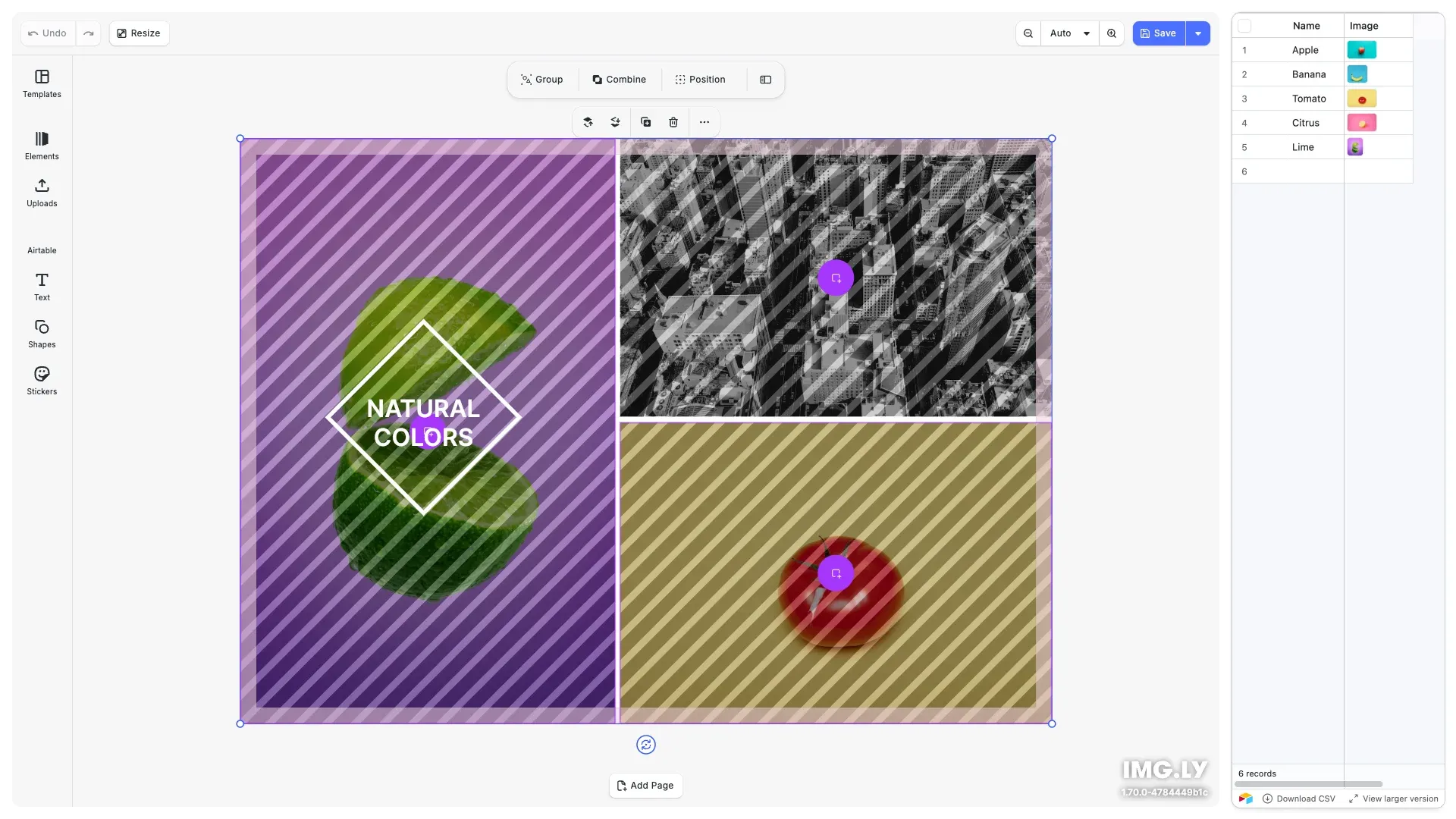Click the Position menu item

(701, 80)
